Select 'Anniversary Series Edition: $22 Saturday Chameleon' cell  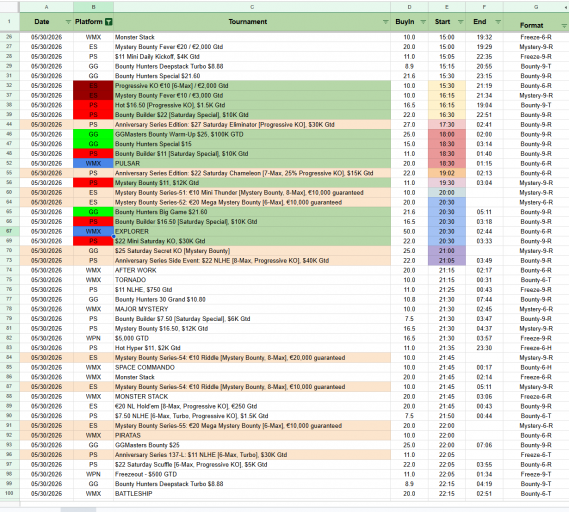click(x=252, y=173)
